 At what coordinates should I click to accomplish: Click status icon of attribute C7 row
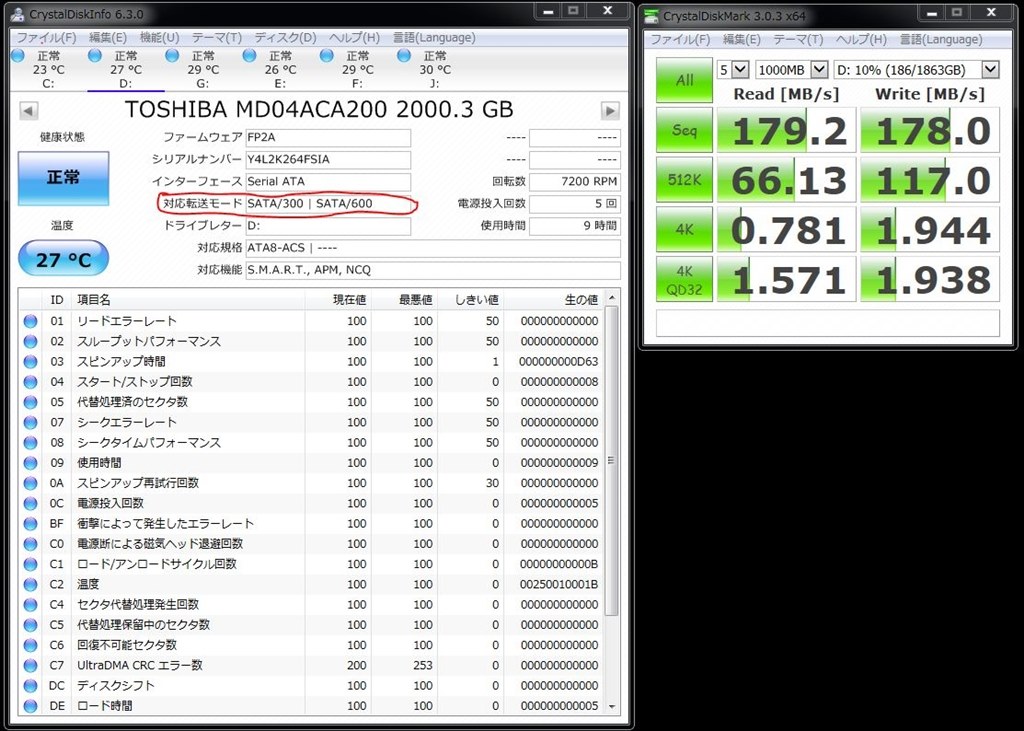(30, 665)
